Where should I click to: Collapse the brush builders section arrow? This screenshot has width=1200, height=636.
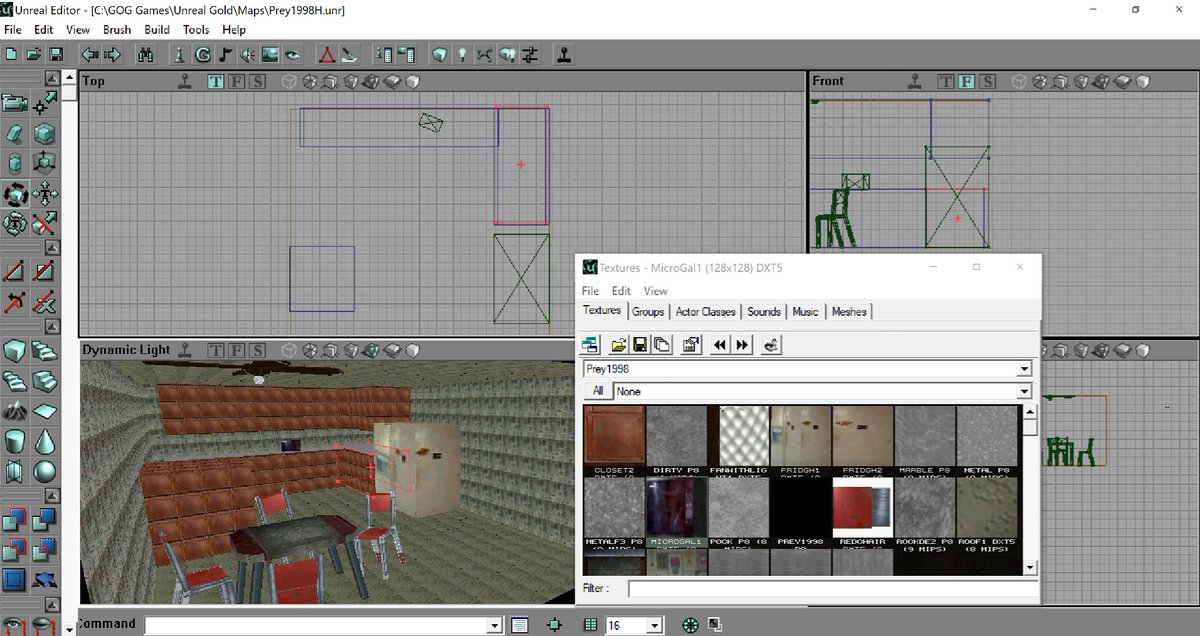click(50, 329)
